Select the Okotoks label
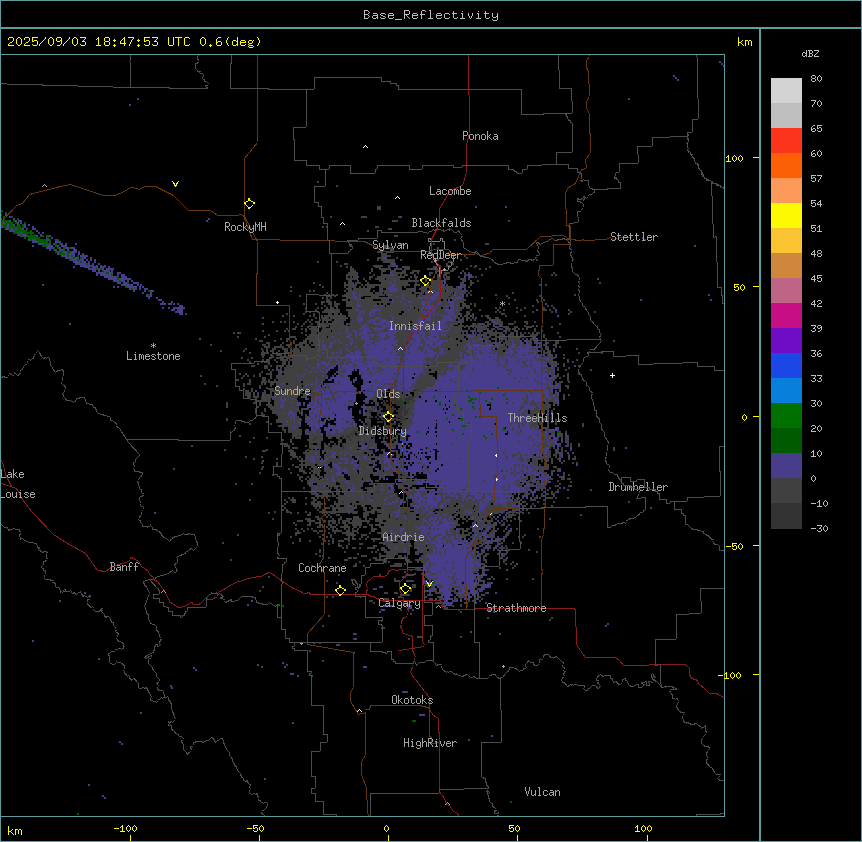Screen dimensions: 862x842 point(412,700)
